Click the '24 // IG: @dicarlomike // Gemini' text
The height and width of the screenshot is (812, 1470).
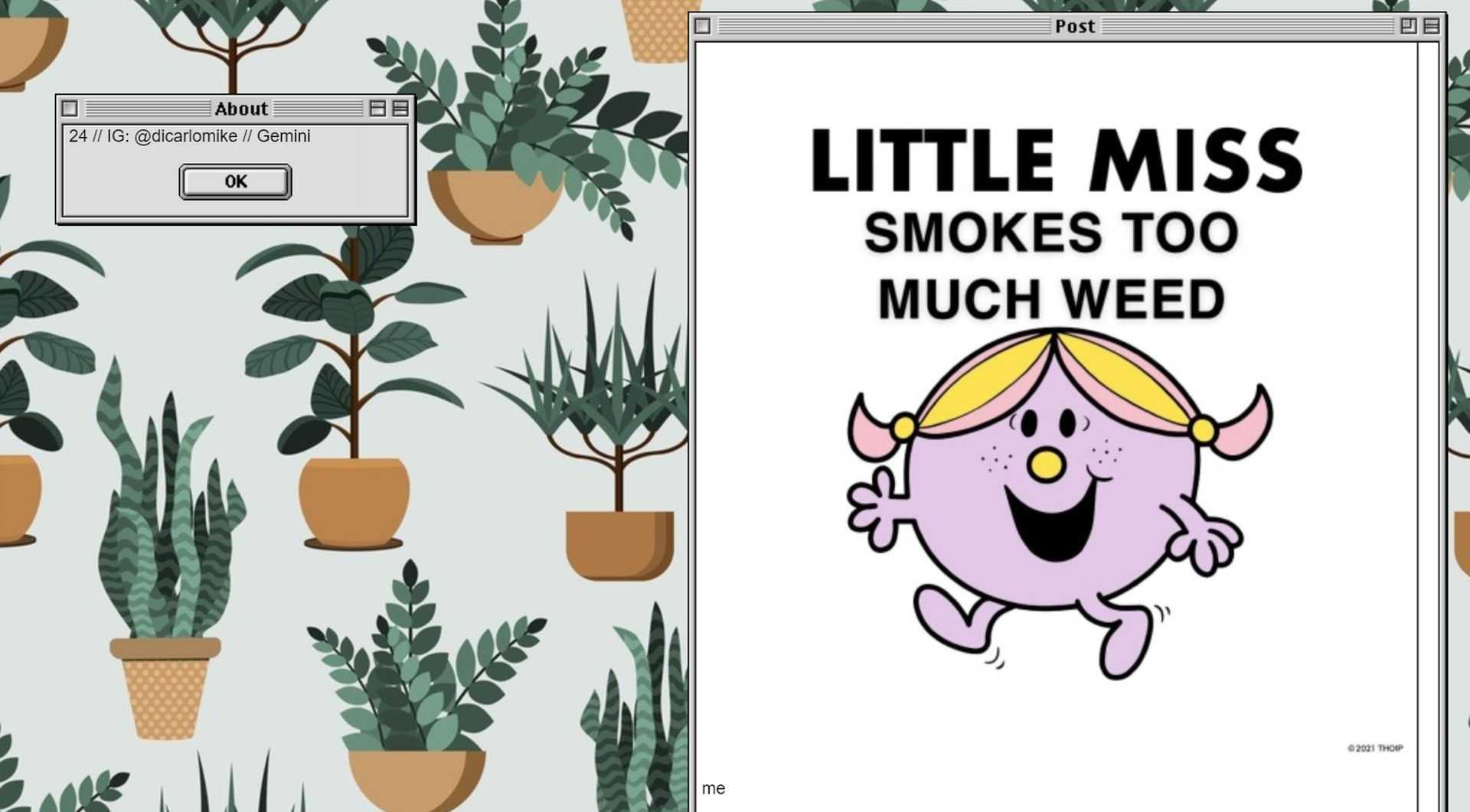point(190,136)
